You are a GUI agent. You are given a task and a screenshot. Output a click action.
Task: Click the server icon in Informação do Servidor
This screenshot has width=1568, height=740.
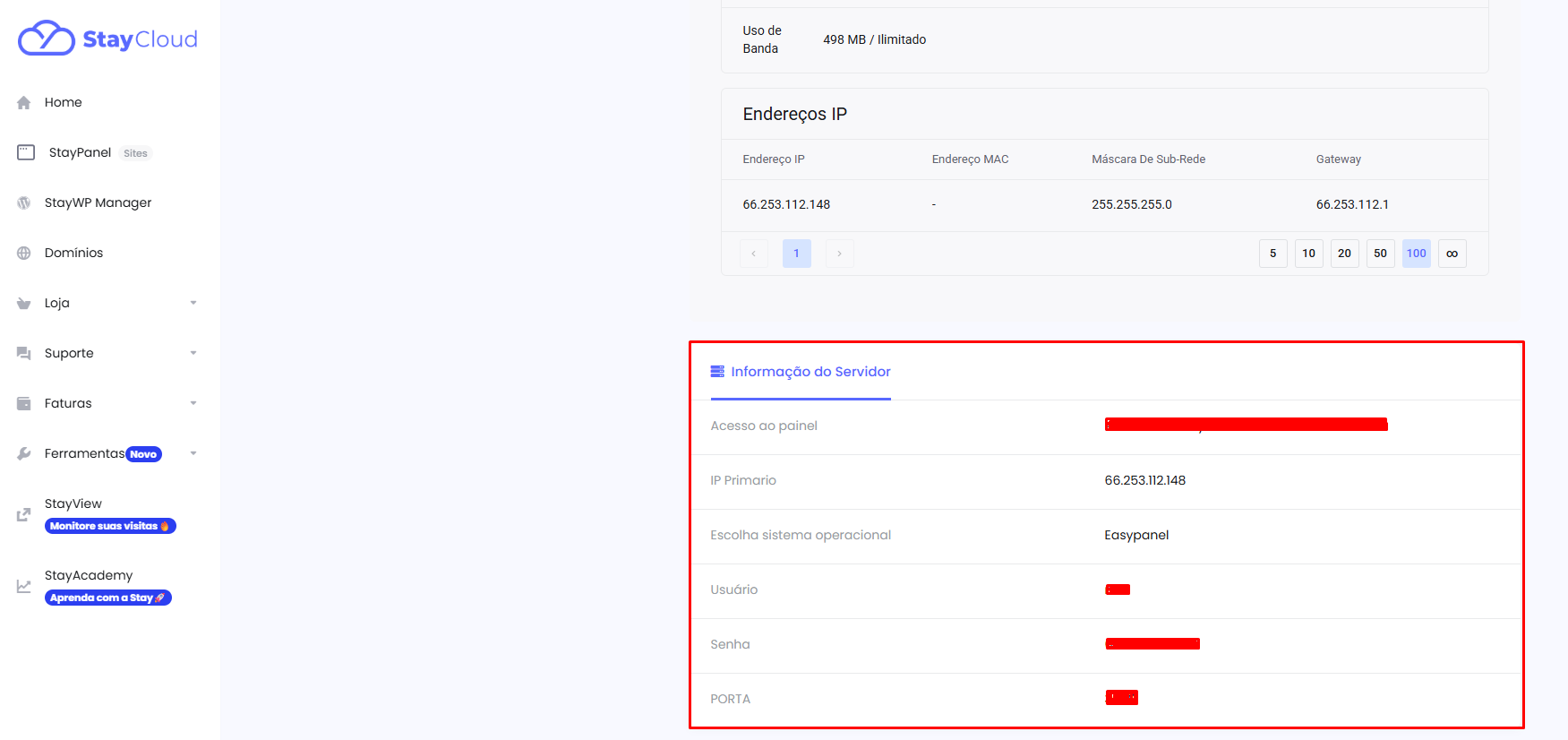717,371
